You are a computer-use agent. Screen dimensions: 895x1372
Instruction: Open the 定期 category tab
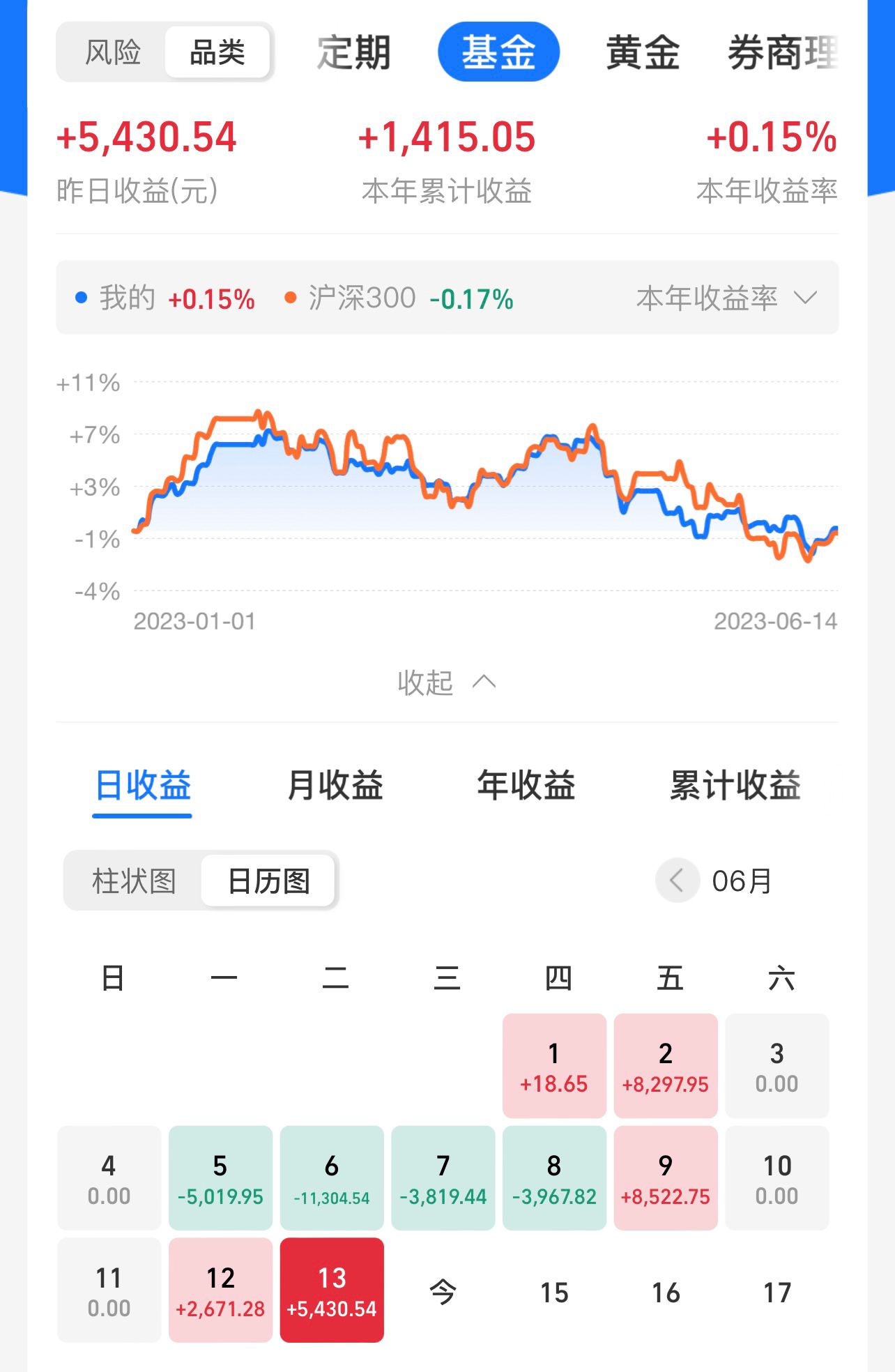point(353,52)
